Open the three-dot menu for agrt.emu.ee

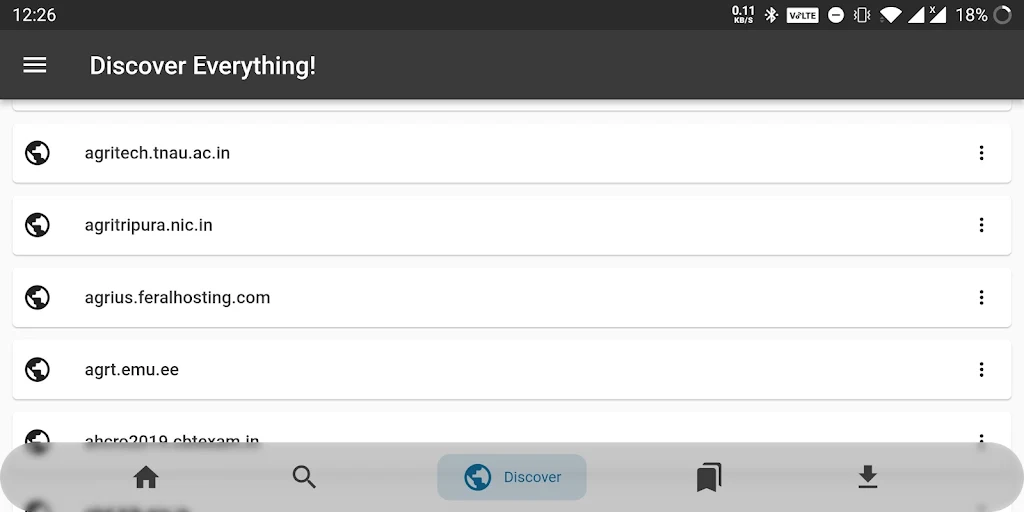981,369
